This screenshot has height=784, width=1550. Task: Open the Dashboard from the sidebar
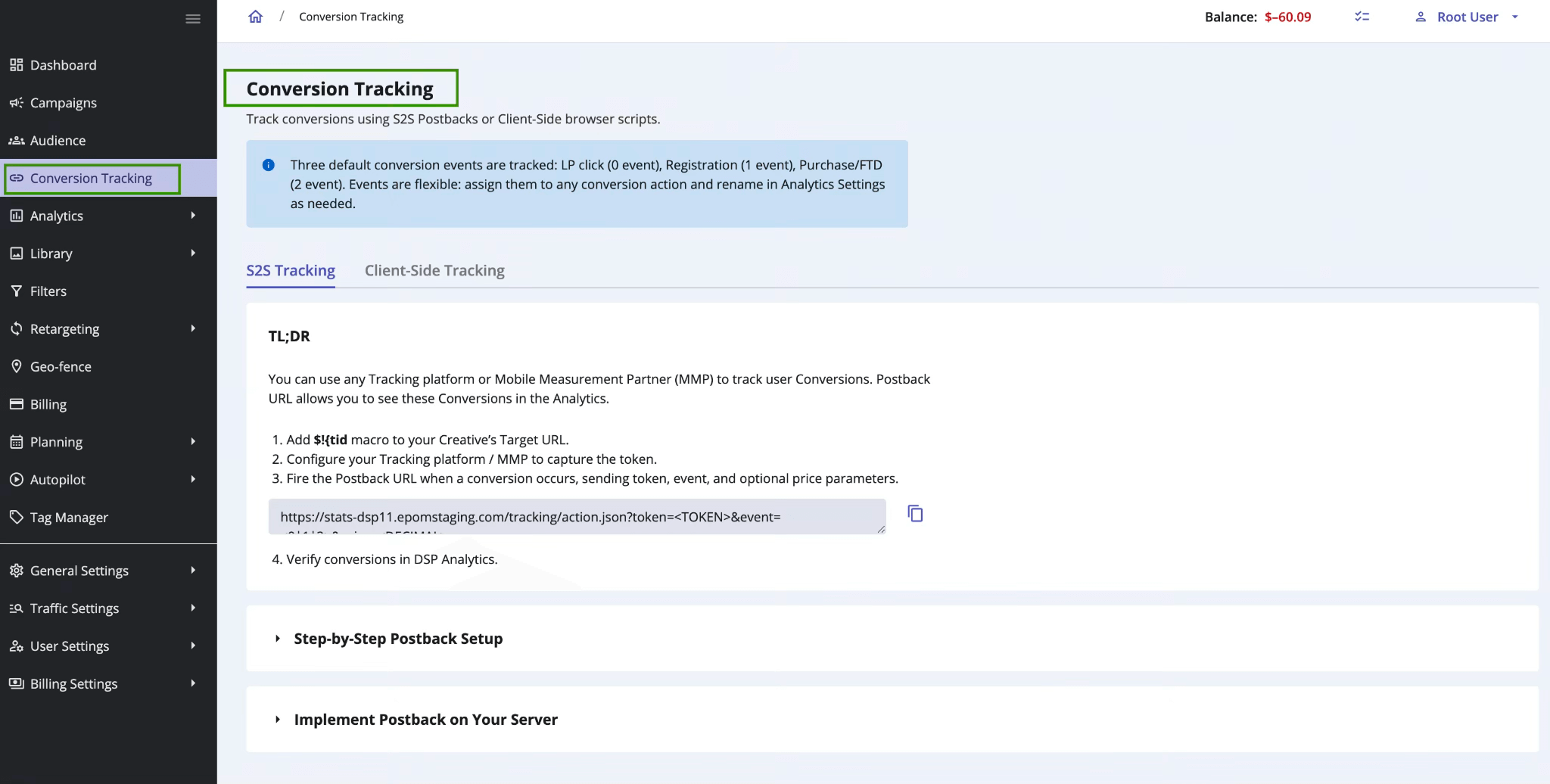pyautogui.click(x=63, y=65)
